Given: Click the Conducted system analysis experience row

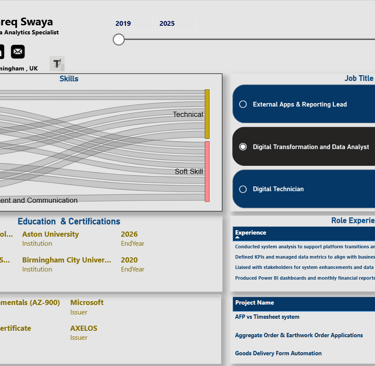Looking at the screenshot, I should tap(305, 247).
